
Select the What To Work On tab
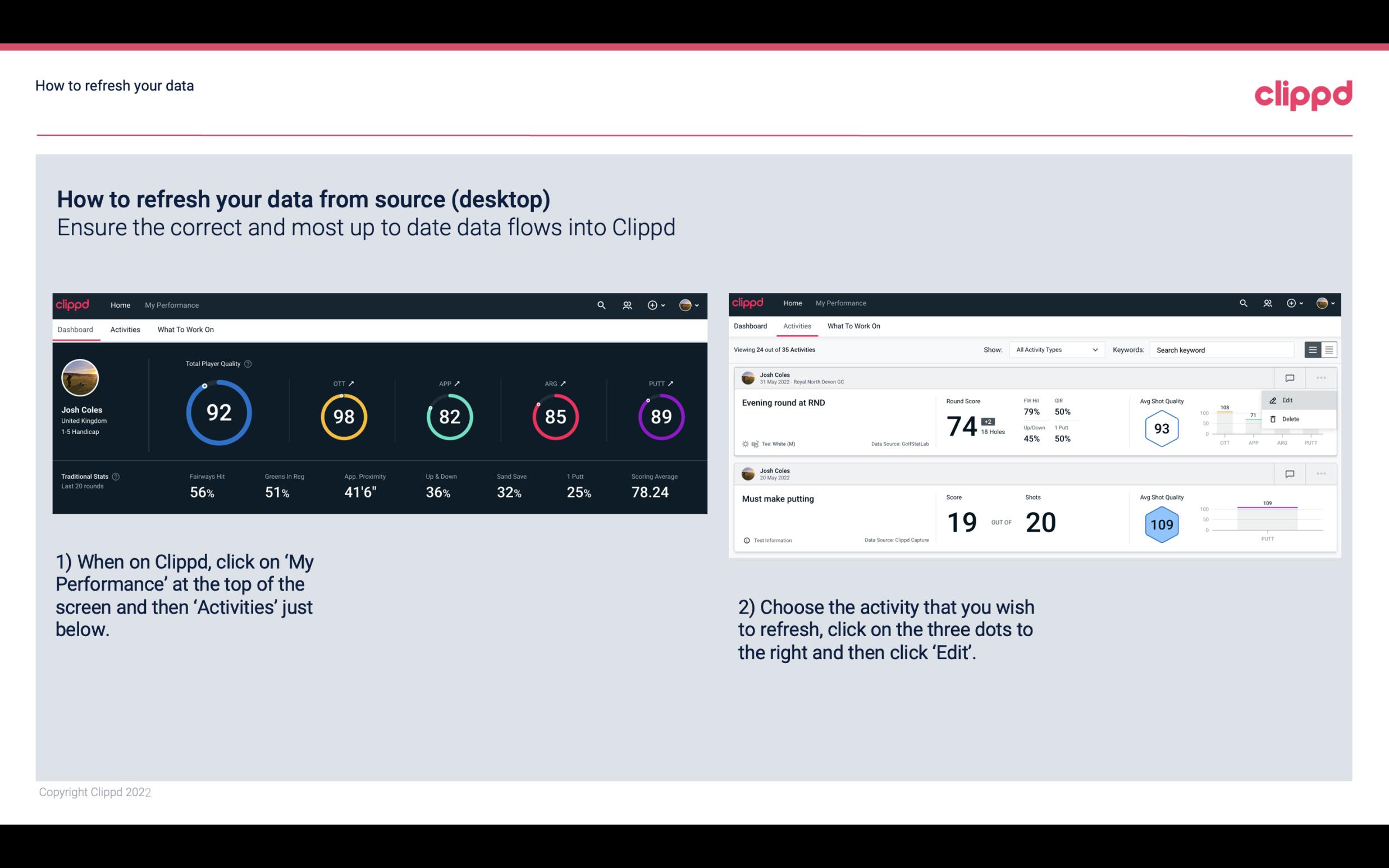(x=185, y=329)
